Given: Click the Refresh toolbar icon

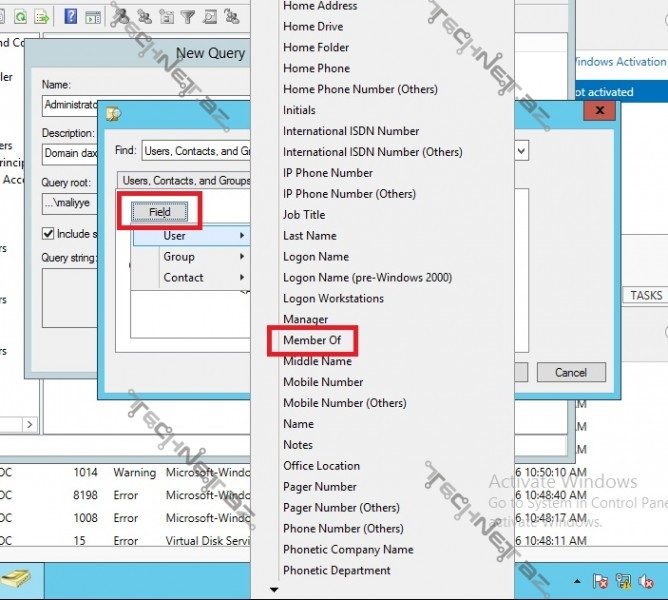Looking at the screenshot, I should [19, 16].
